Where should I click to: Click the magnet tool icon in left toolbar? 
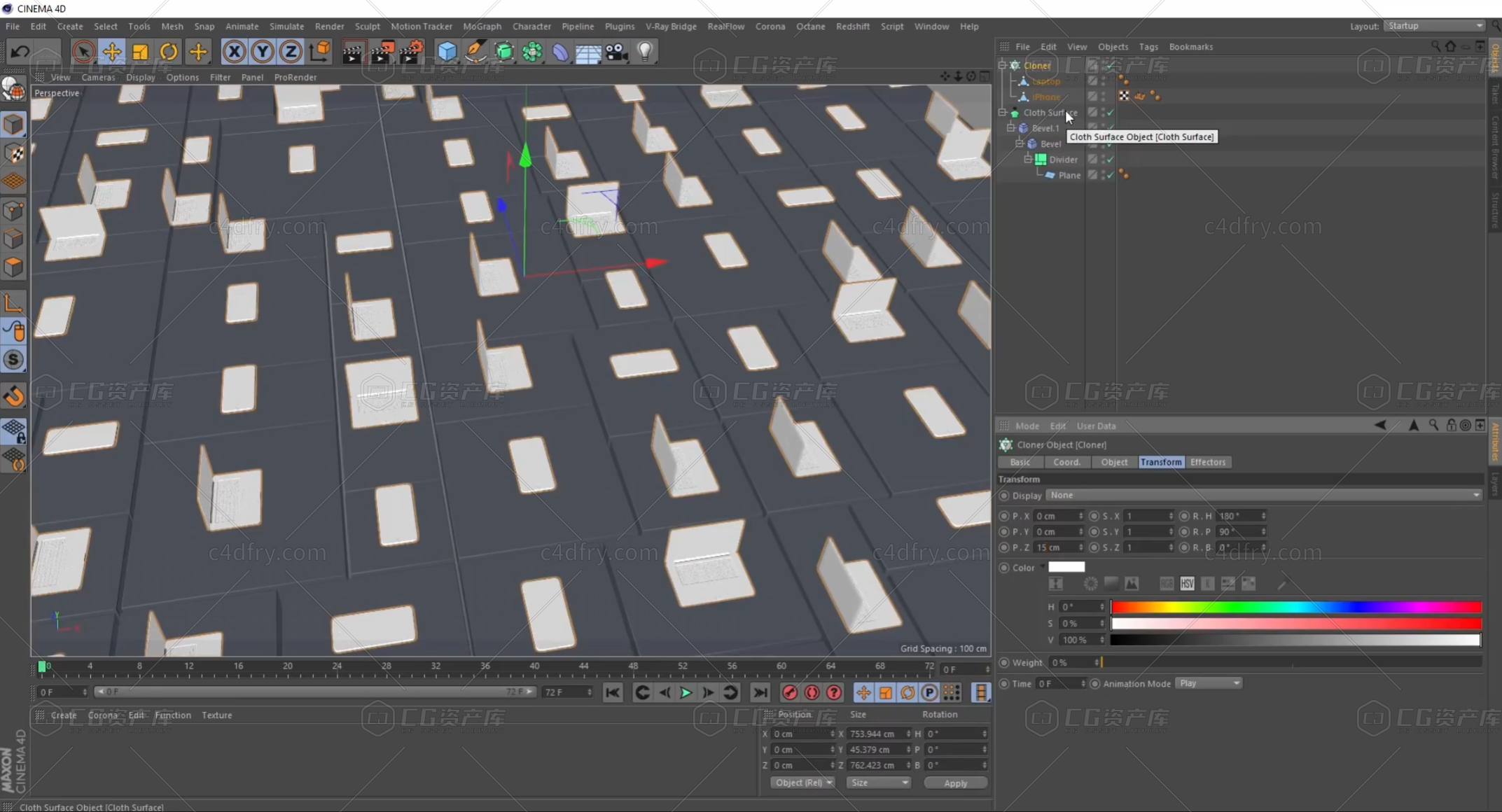13,395
